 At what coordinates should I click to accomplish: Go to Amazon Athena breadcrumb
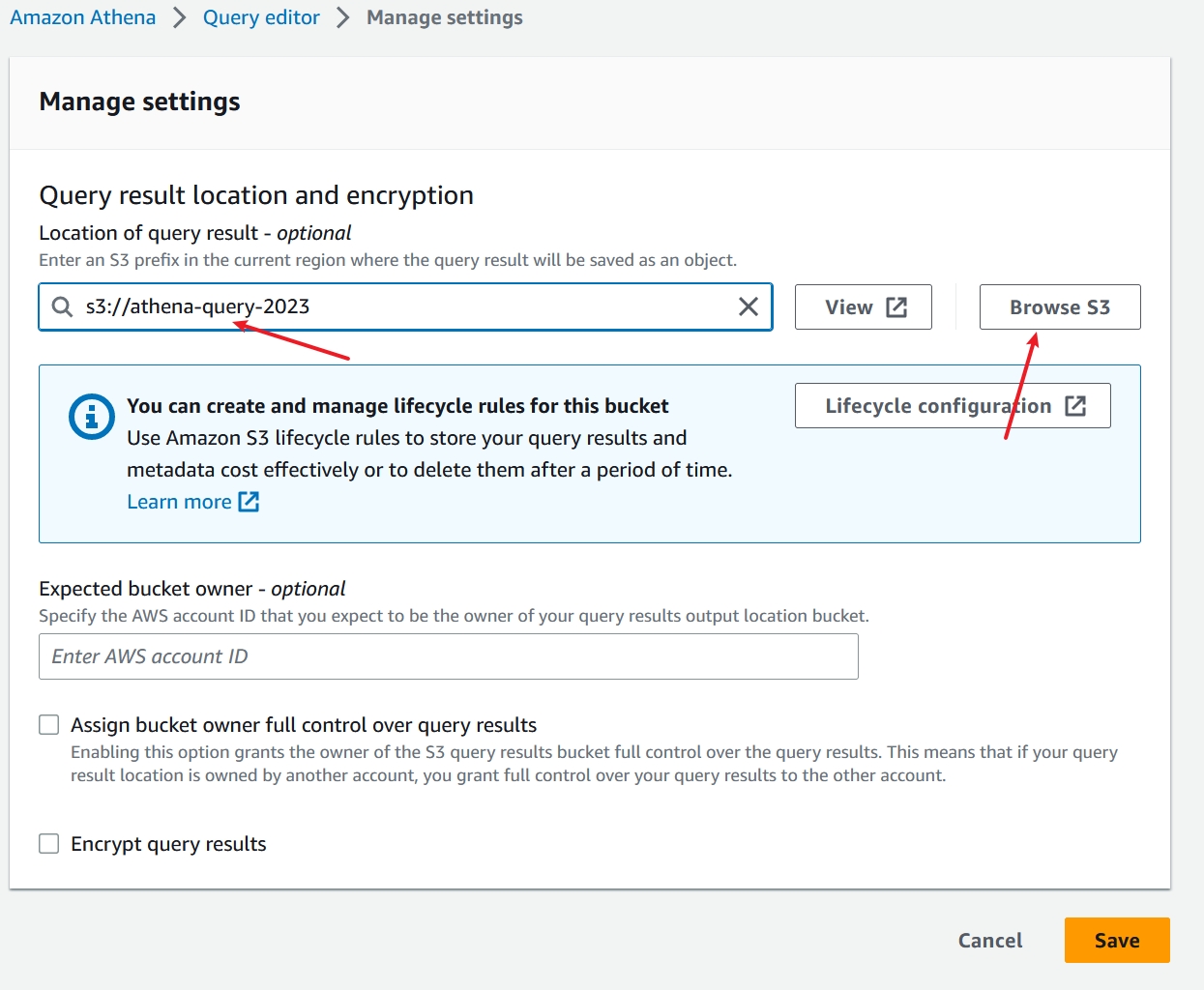(82, 17)
